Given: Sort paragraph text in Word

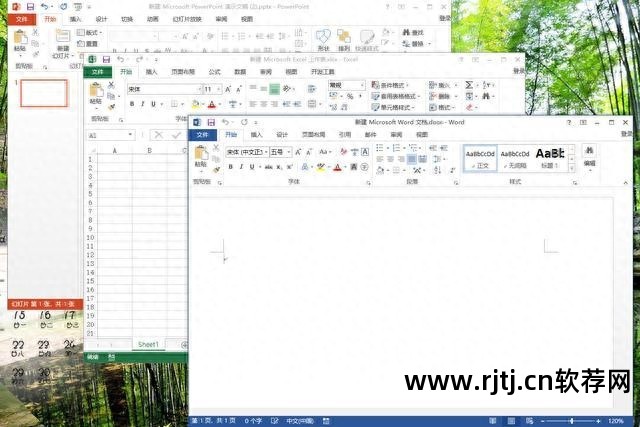Looking at the screenshot, I should tap(438, 169).
